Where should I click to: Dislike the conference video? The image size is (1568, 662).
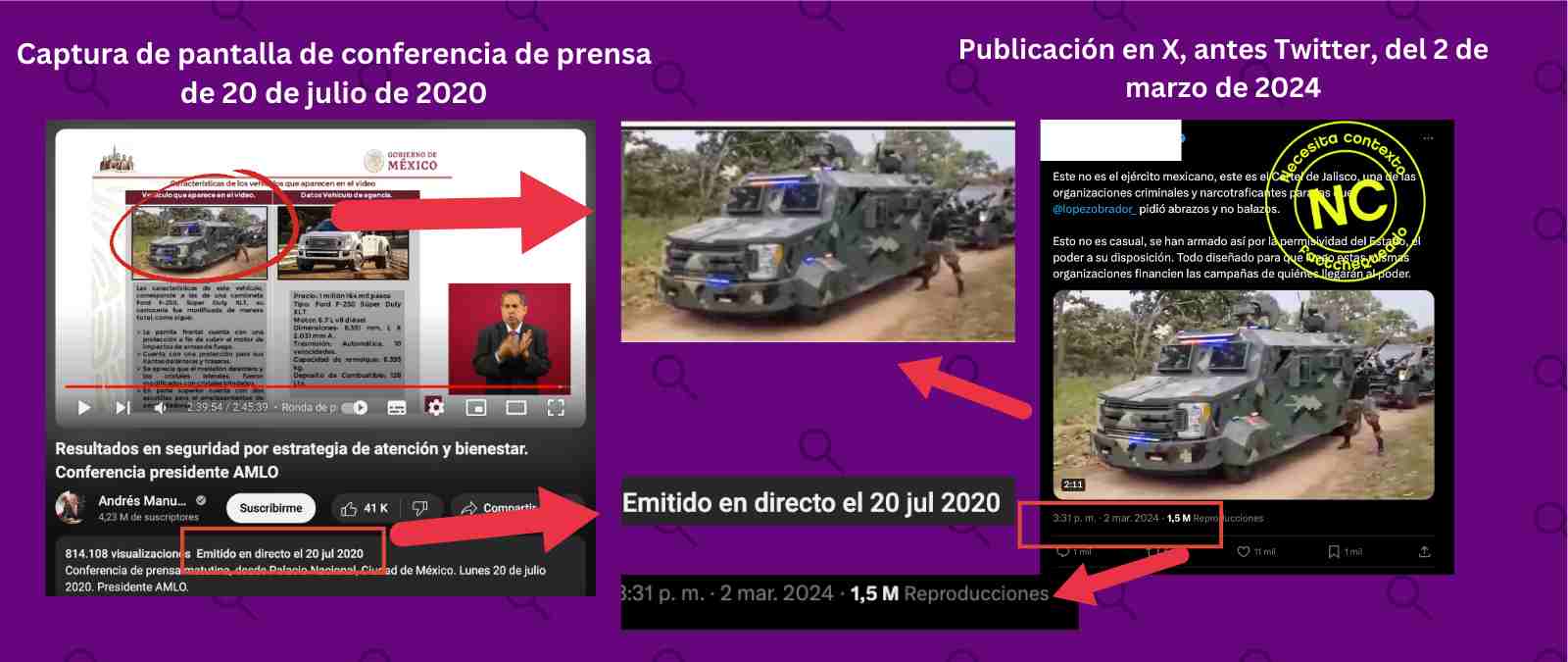click(x=419, y=508)
